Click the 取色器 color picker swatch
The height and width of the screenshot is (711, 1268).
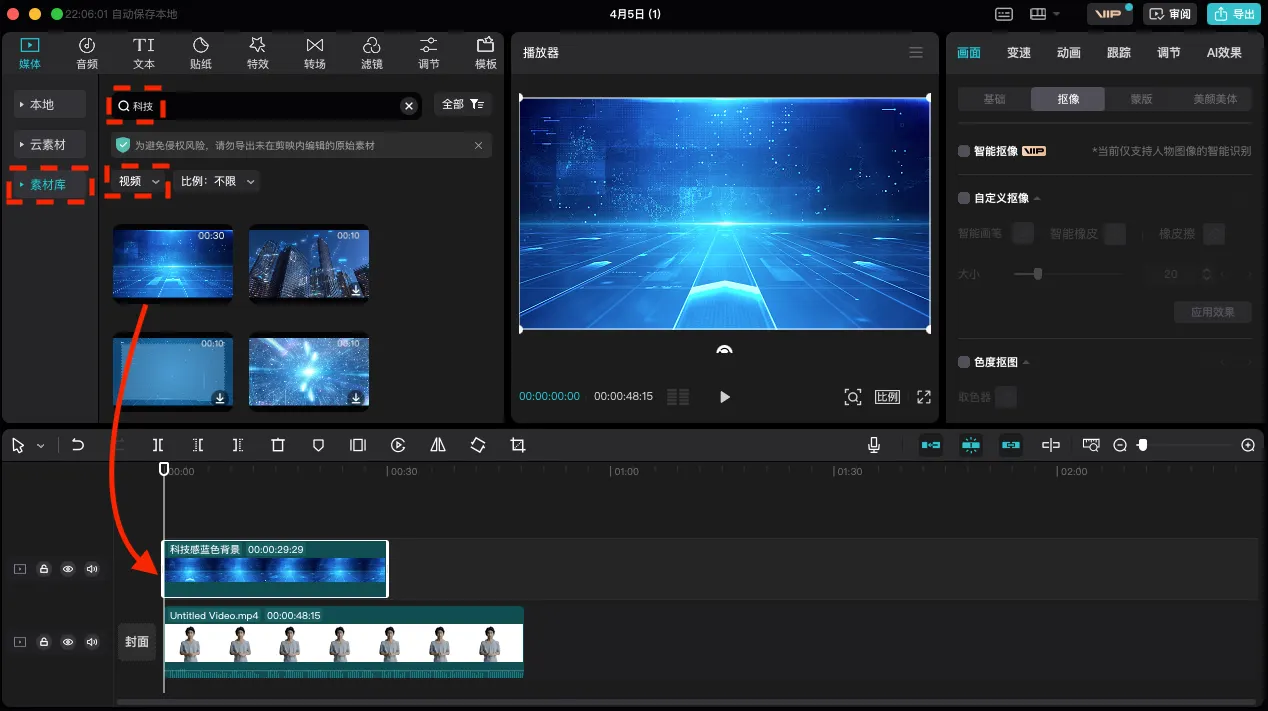[x=1006, y=397]
